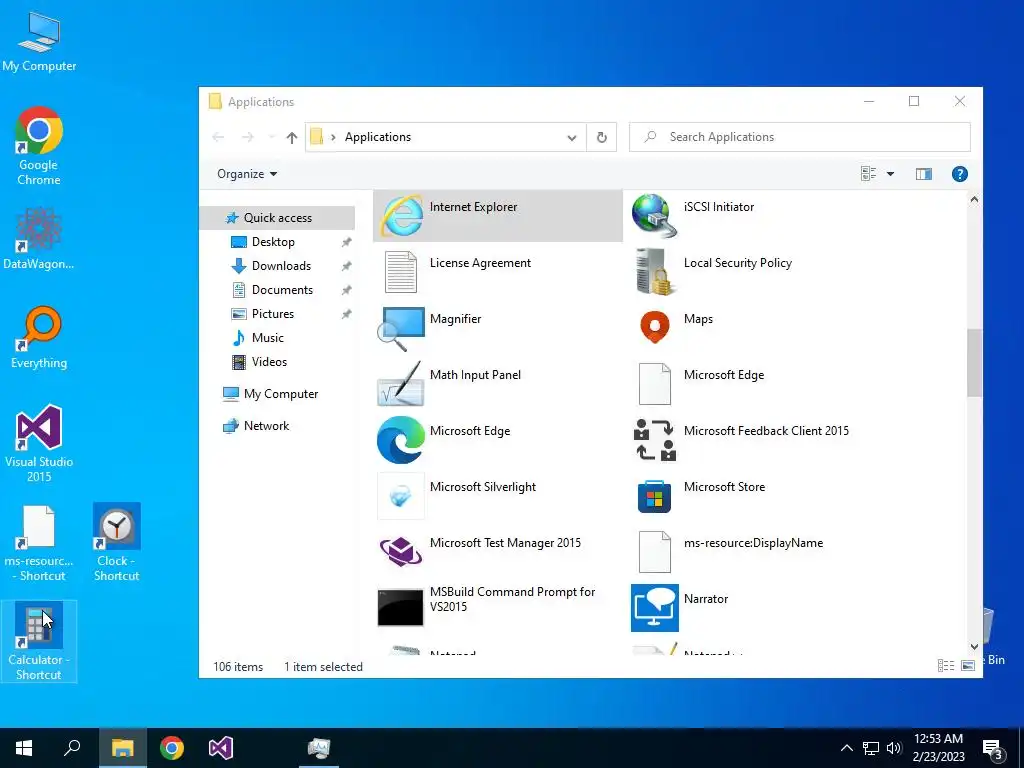
Task: Click File Explorer on the taskbar
Action: coord(123,748)
